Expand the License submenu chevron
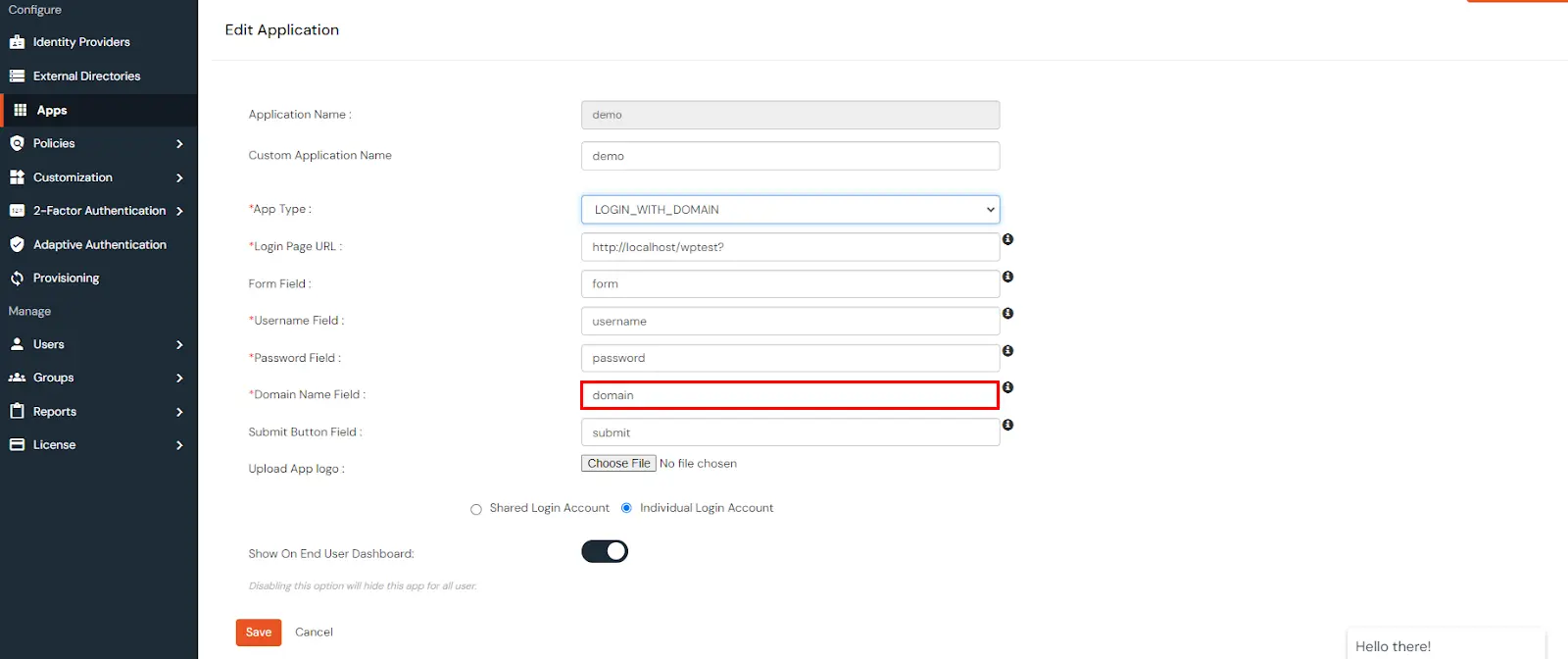The width and height of the screenshot is (1568, 659). 179,445
